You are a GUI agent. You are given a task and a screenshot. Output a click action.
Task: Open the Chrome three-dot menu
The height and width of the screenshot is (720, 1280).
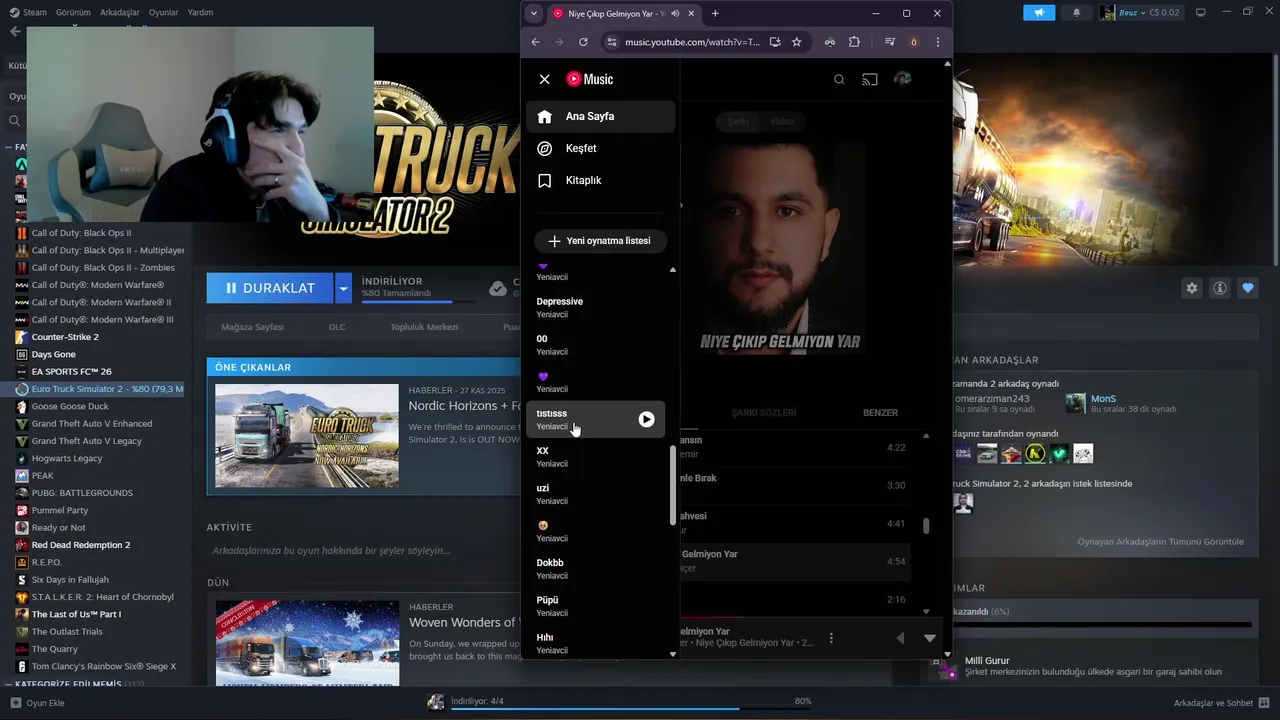coord(937,42)
